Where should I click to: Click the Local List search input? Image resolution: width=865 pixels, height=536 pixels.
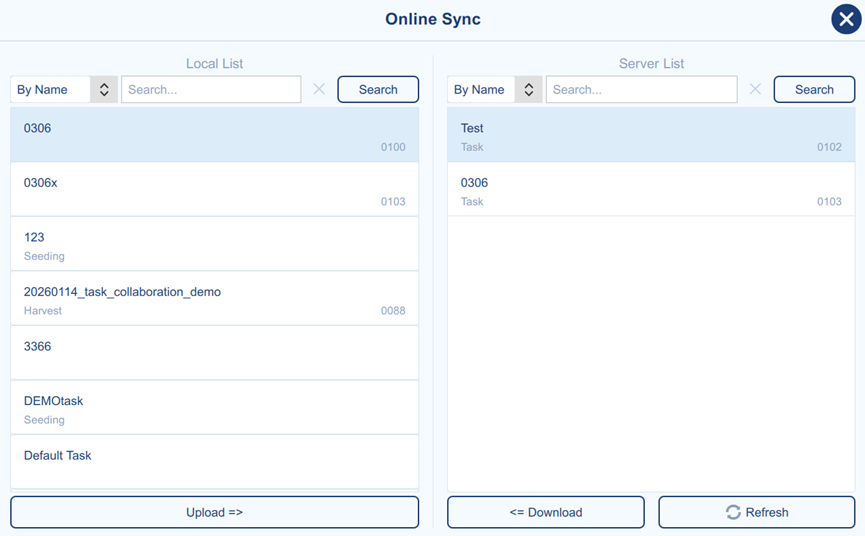point(211,89)
